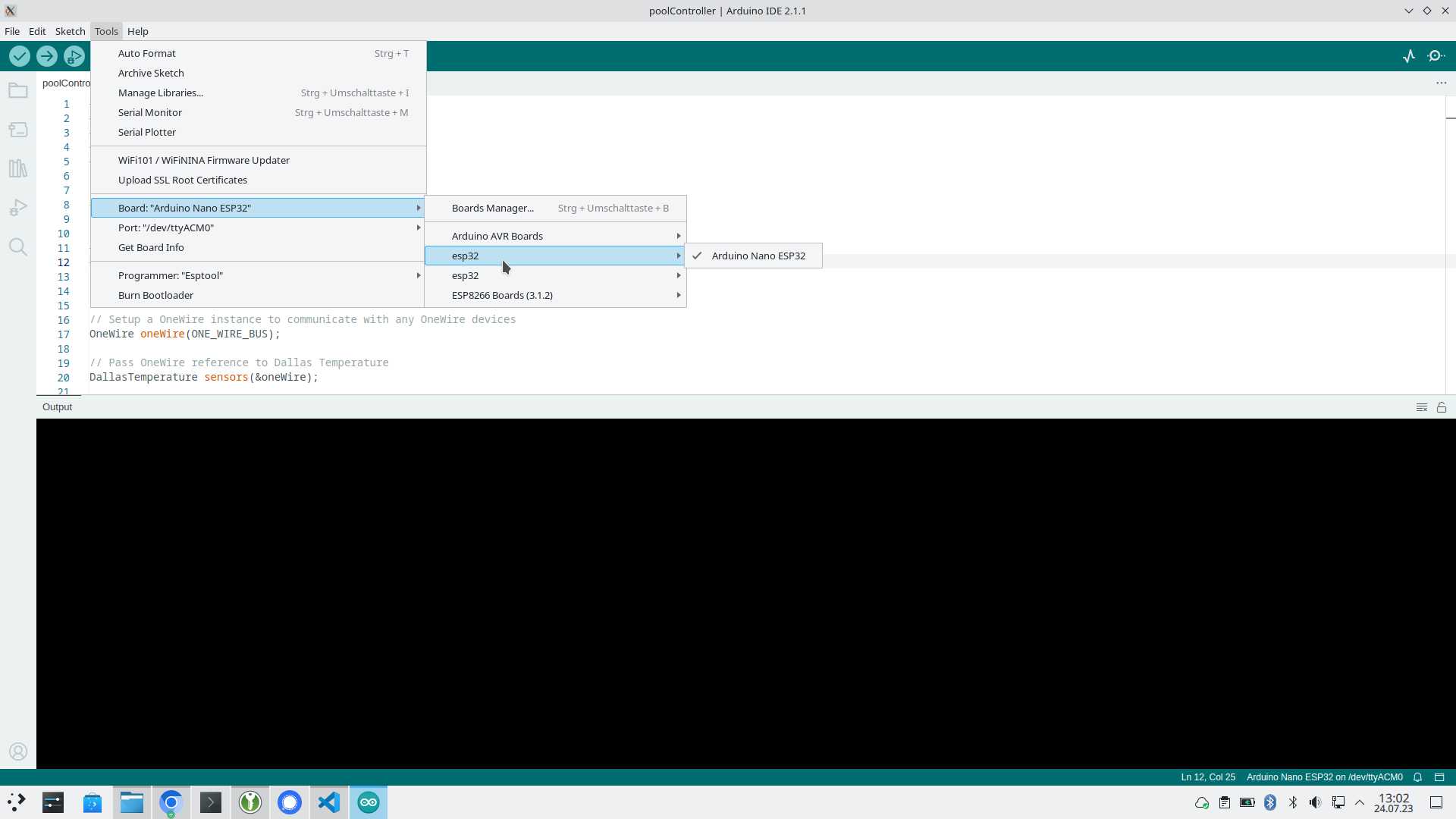Open the Serial Monitor magnifier icon
The height and width of the screenshot is (819, 1456).
point(1436,56)
